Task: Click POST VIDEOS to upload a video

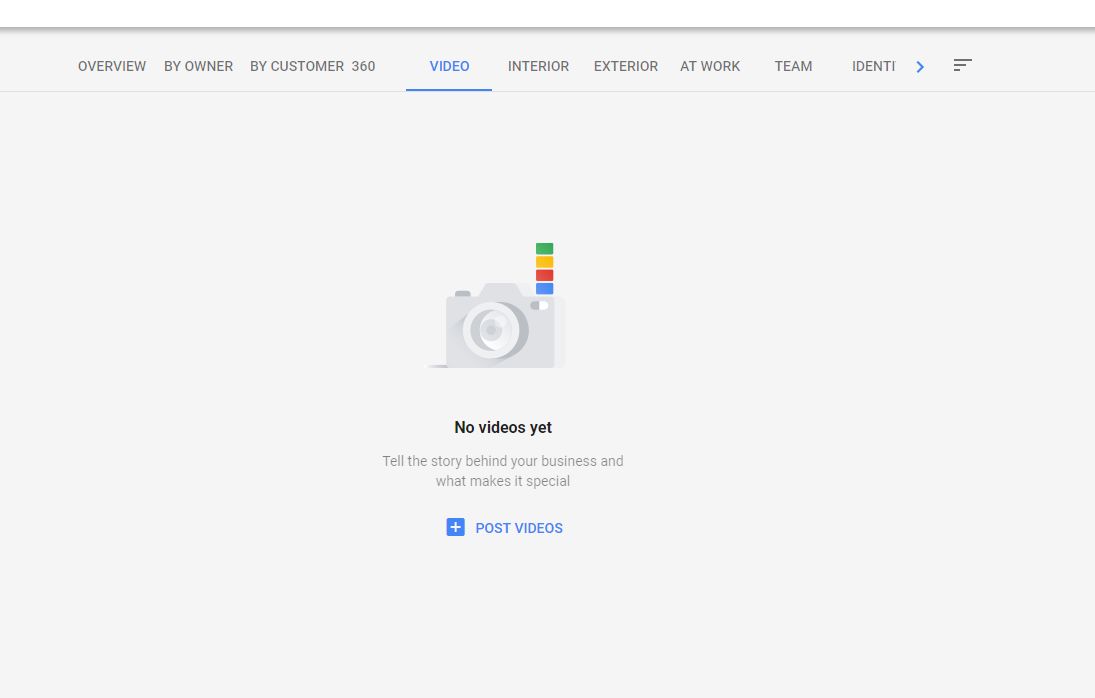Action: click(x=519, y=527)
